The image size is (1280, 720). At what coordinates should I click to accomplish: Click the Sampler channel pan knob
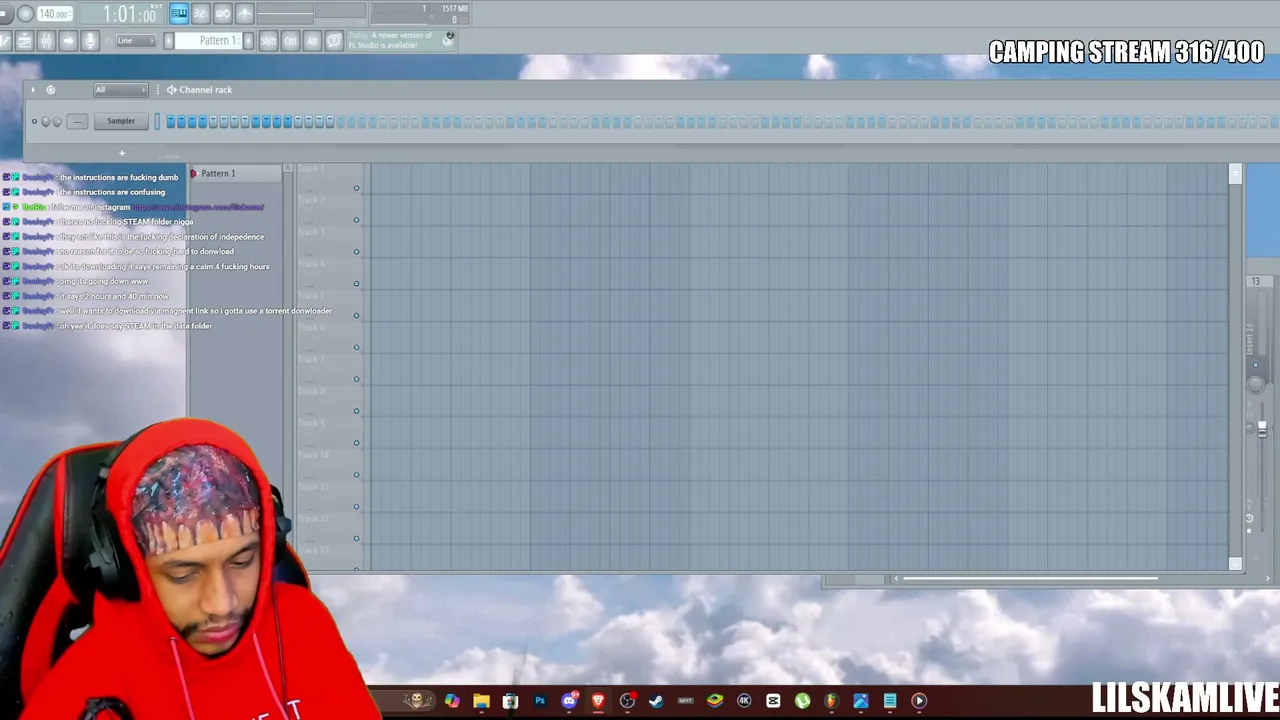pyautogui.click(x=46, y=122)
